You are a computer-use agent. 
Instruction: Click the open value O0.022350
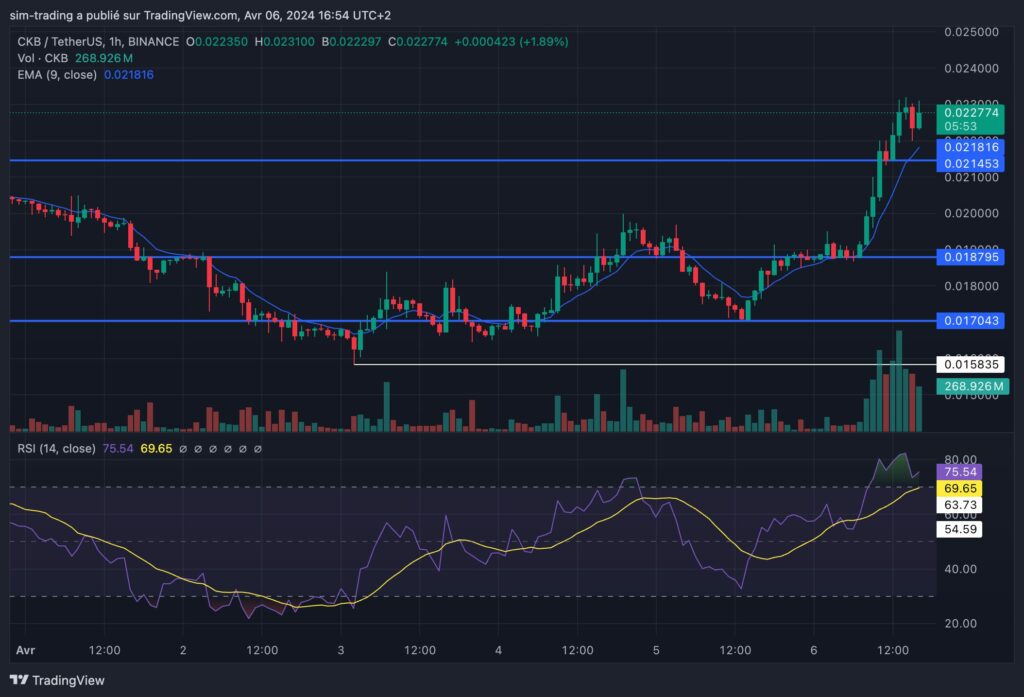pyautogui.click(x=217, y=42)
